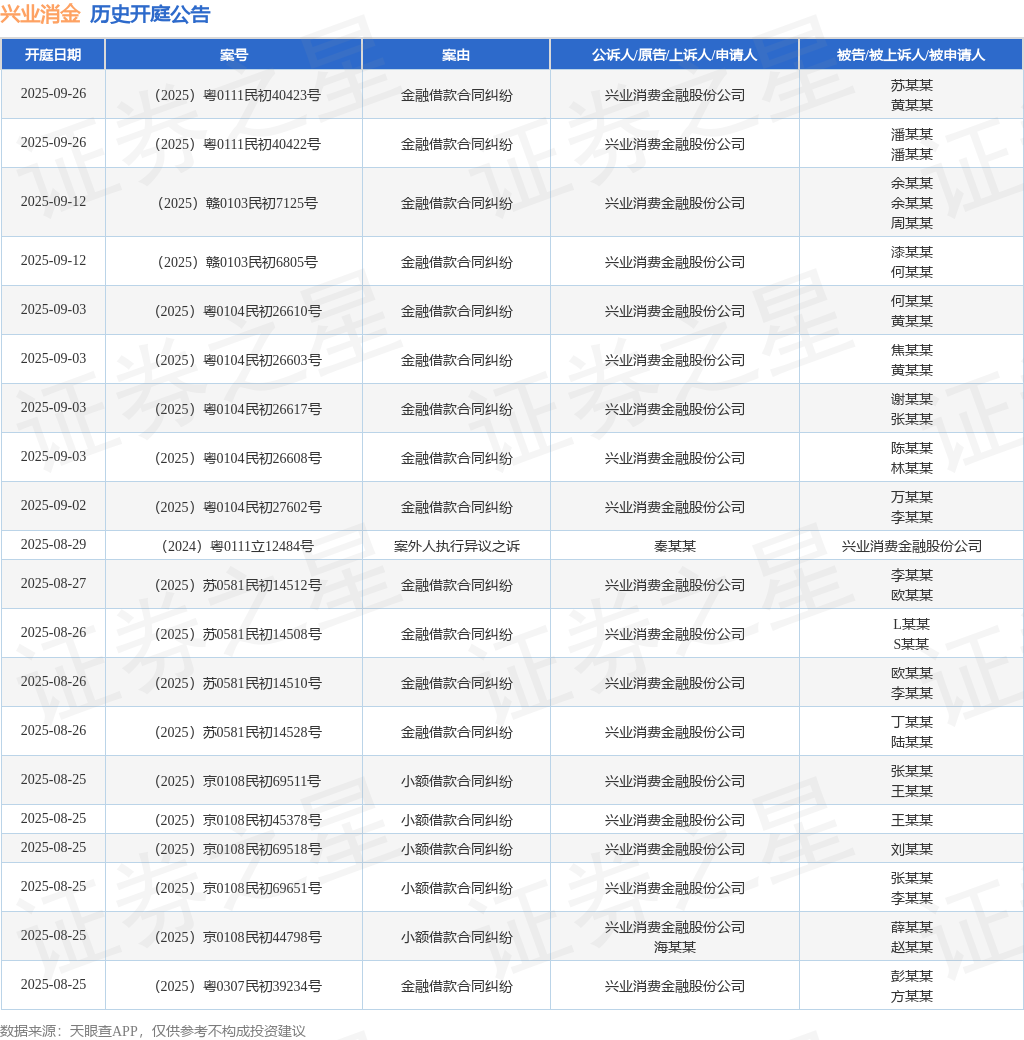1024x1040 pixels.
Task: Click defendant 兴业消费金融股份公司 in 2025-08-29 row
Action: click(x=911, y=547)
